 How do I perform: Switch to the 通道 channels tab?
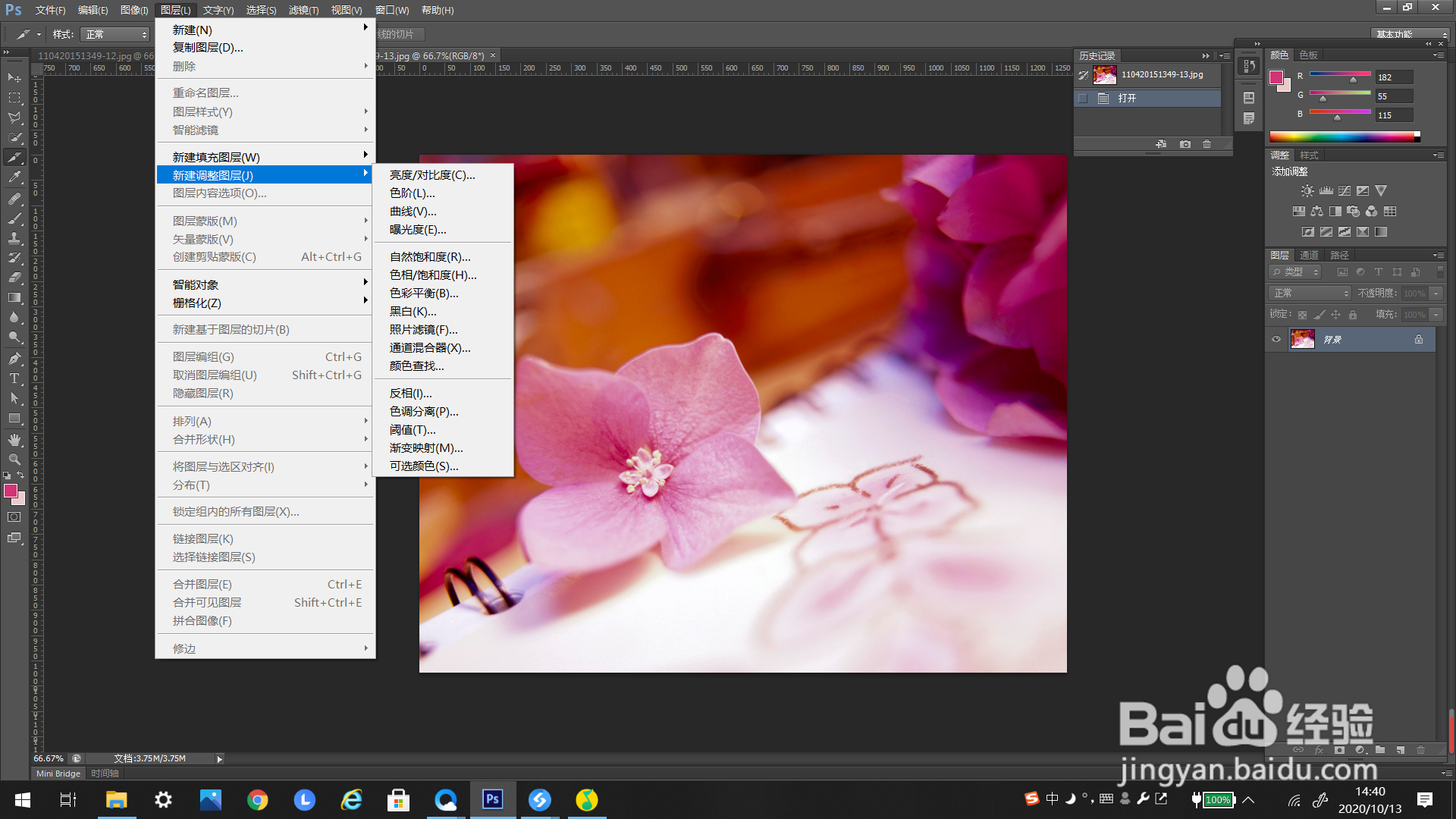pyautogui.click(x=1309, y=256)
